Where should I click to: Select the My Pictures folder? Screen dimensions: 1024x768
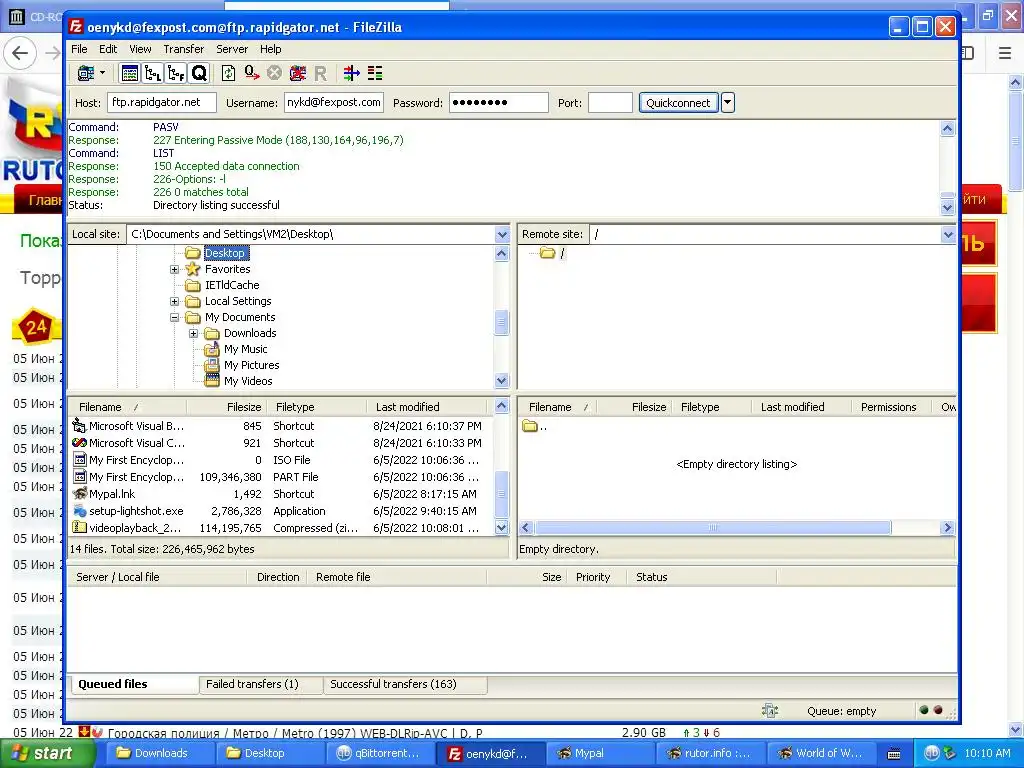(x=251, y=365)
